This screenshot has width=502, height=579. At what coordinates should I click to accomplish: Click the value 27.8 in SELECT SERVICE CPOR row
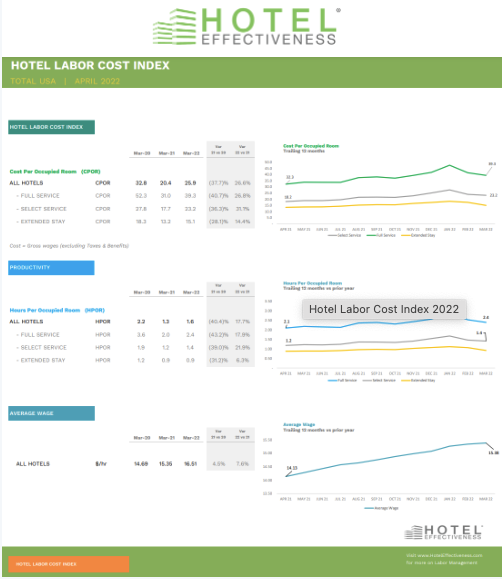click(x=141, y=209)
